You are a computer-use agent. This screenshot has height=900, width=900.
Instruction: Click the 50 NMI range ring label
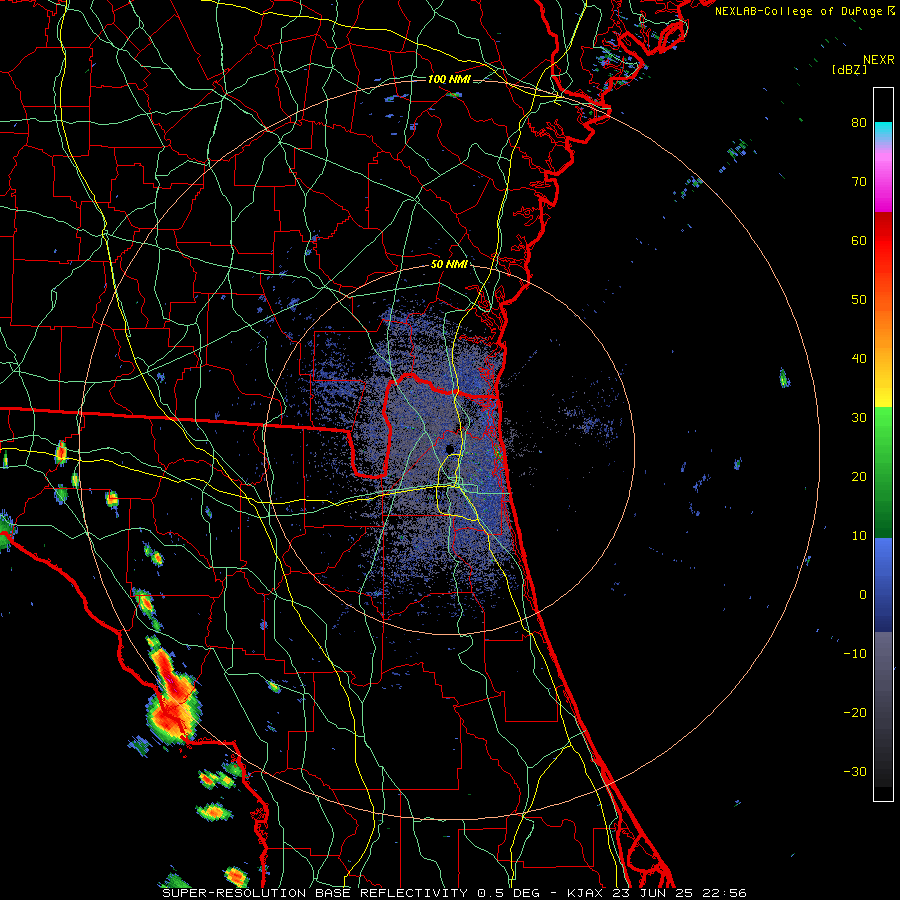click(x=449, y=265)
